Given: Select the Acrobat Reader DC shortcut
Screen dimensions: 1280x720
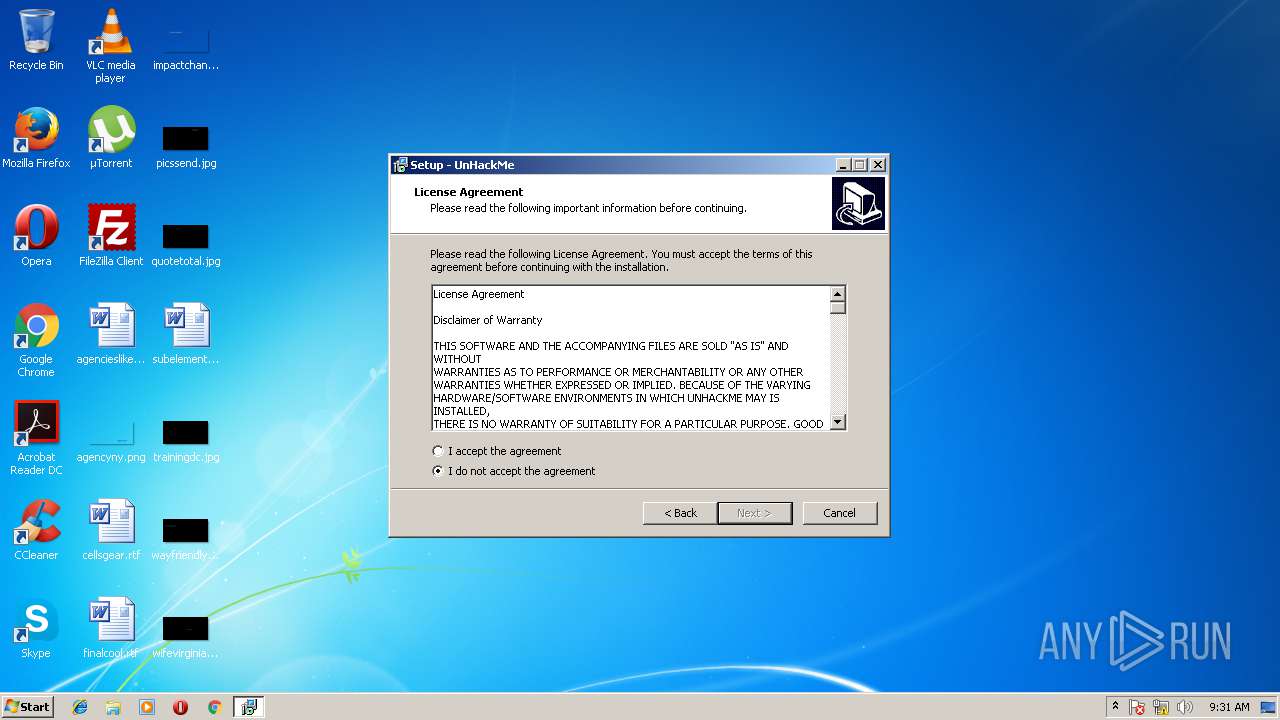Looking at the screenshot, I should (x=36, y=438).
